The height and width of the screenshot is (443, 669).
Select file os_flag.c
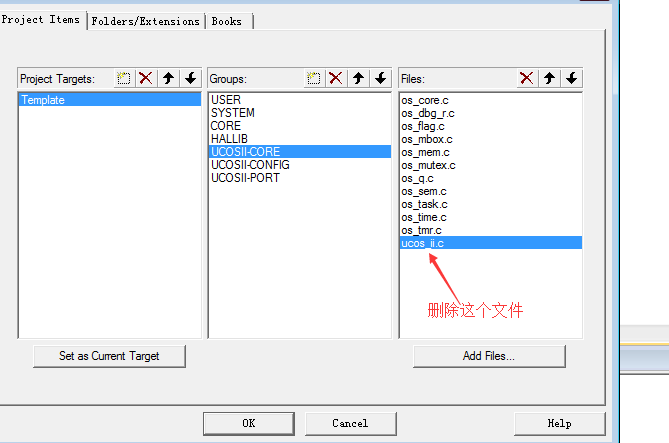(x=491, y=126)
